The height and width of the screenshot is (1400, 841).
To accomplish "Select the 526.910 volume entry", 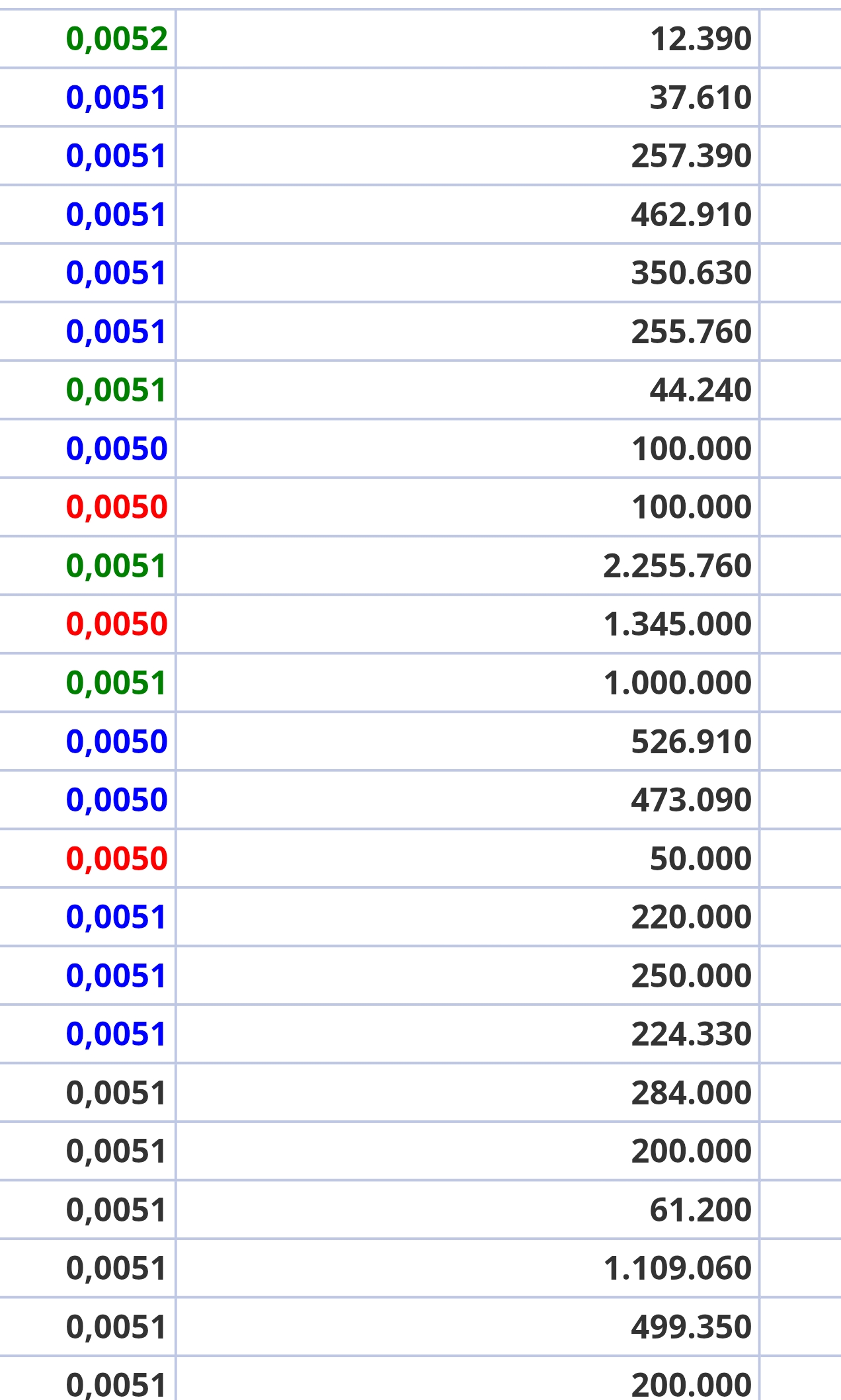I will pos(691,742).
